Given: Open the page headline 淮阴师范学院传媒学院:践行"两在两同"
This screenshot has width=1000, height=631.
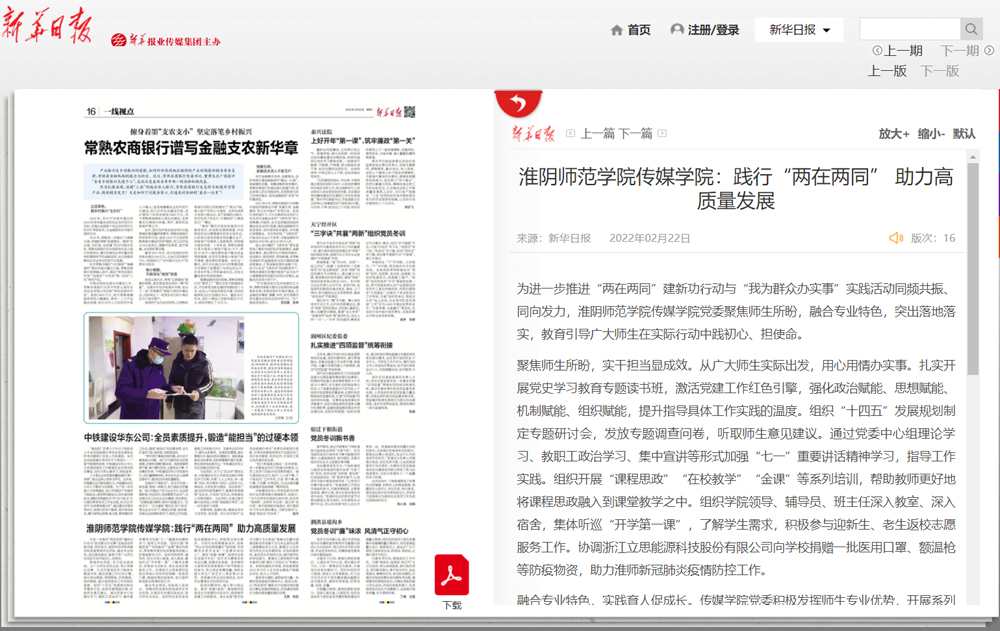Looking at the screenshot, I should click(191, 528).
